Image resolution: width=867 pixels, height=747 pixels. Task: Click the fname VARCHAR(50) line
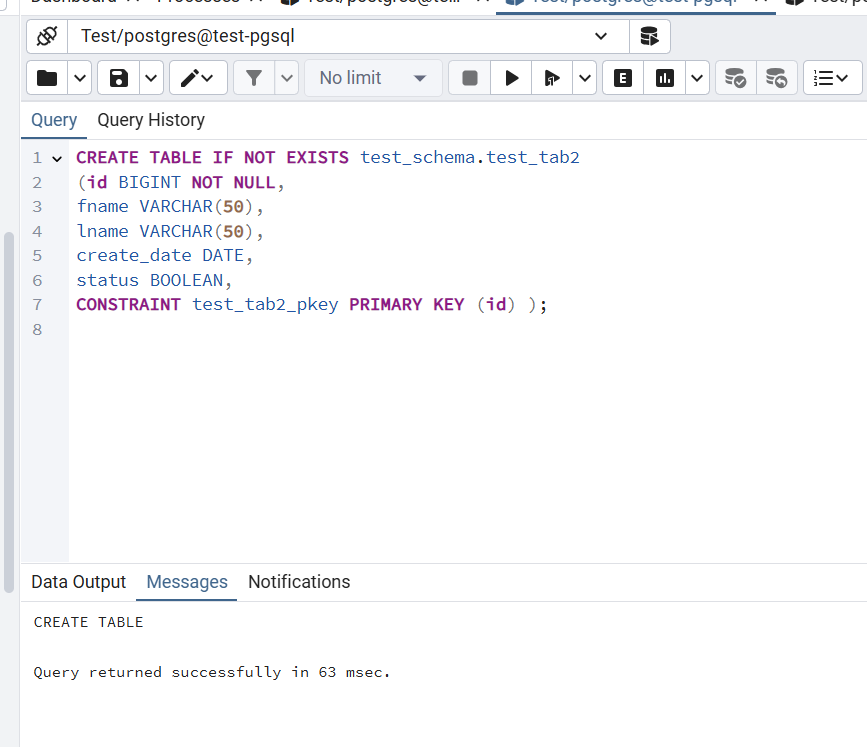click(x=170, y=207)
